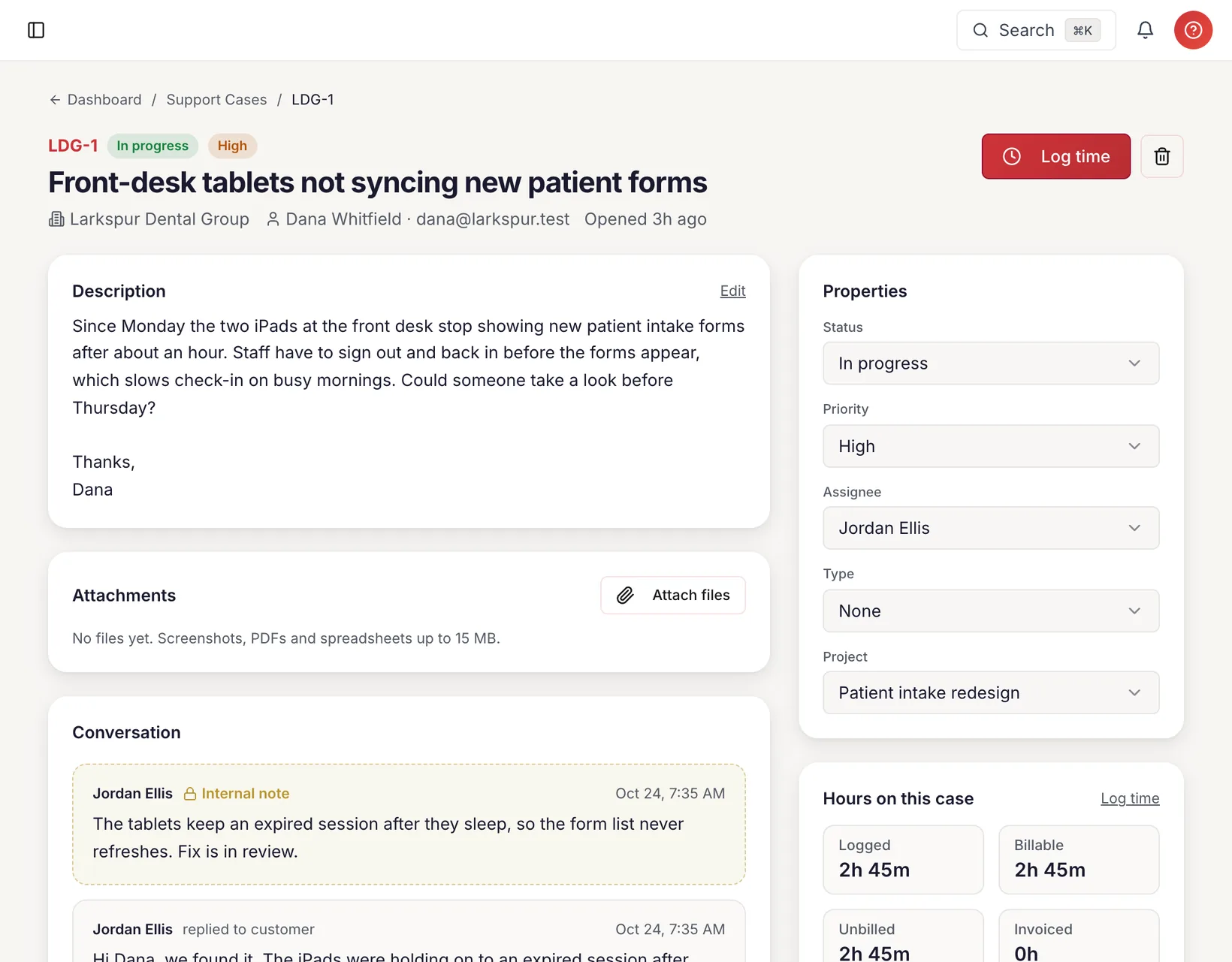
Task: Click the paperclip icon in Attach files
Action: [625, 596]
